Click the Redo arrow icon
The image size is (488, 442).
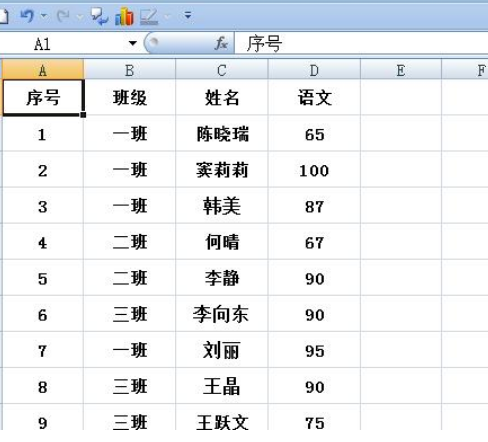(63, 15)
